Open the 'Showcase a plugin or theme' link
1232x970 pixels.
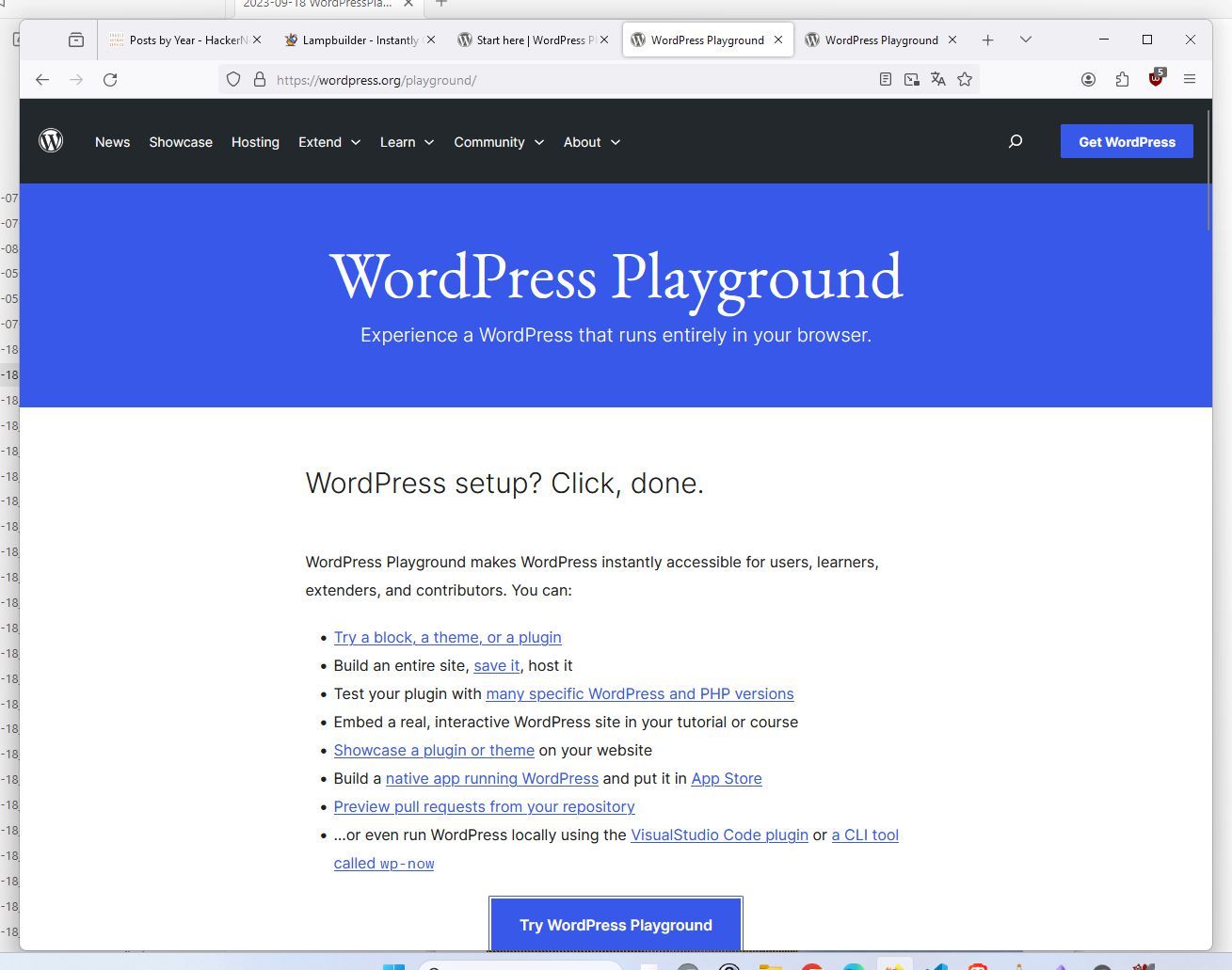434,750
